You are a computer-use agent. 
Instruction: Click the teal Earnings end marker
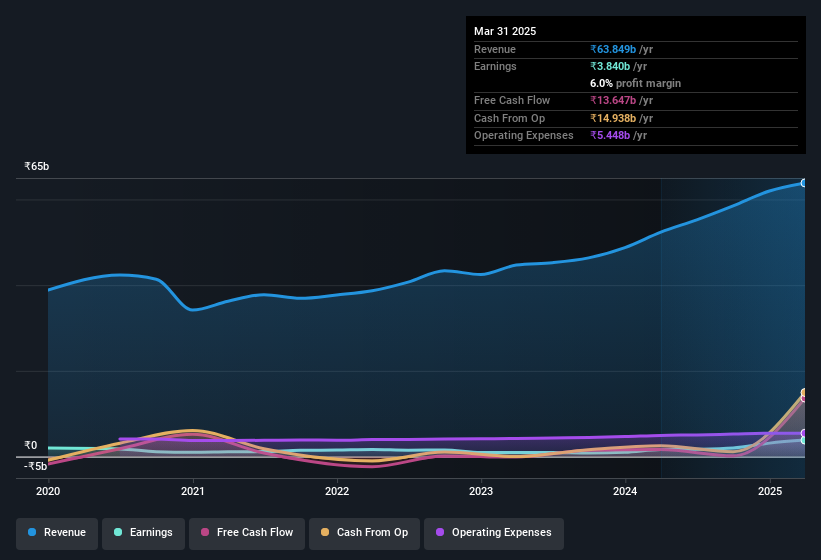coord(804,441)
